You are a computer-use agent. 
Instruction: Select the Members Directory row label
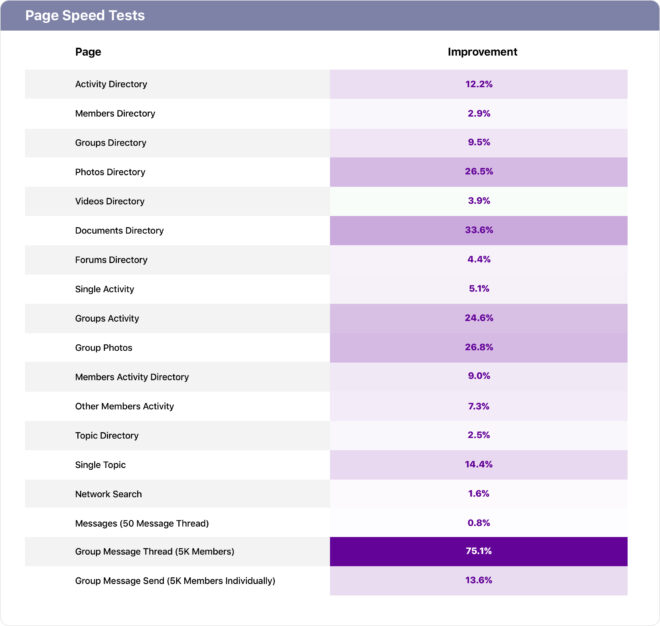(x=115, y=113)
